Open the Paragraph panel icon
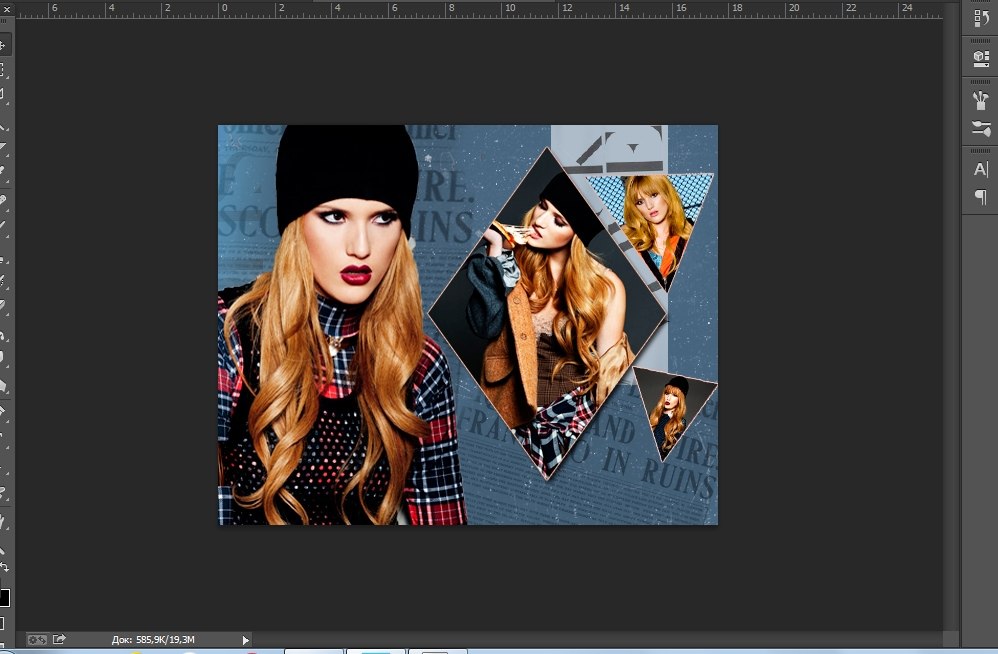The image size is (998, 654). [980, 197]
